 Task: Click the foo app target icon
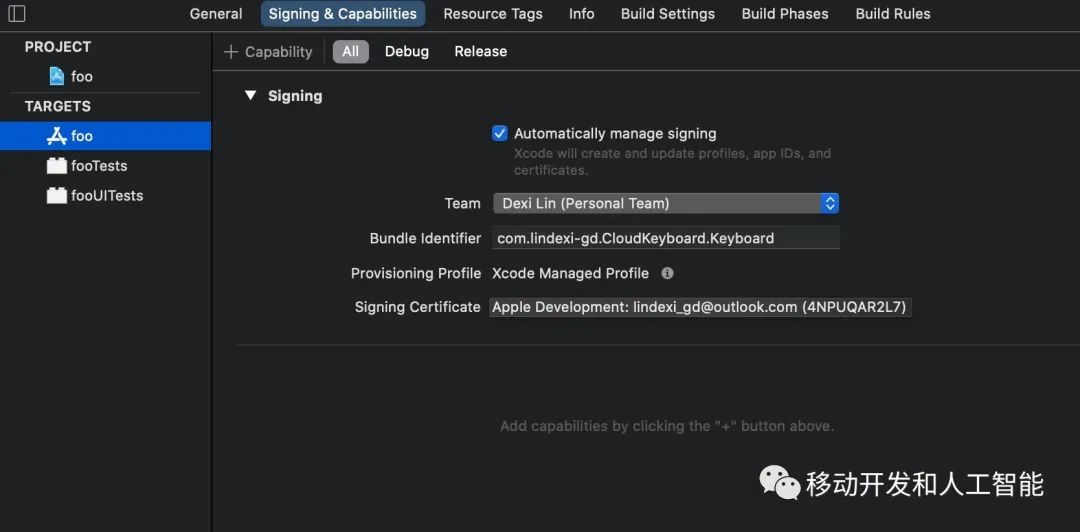coord(56,136)
